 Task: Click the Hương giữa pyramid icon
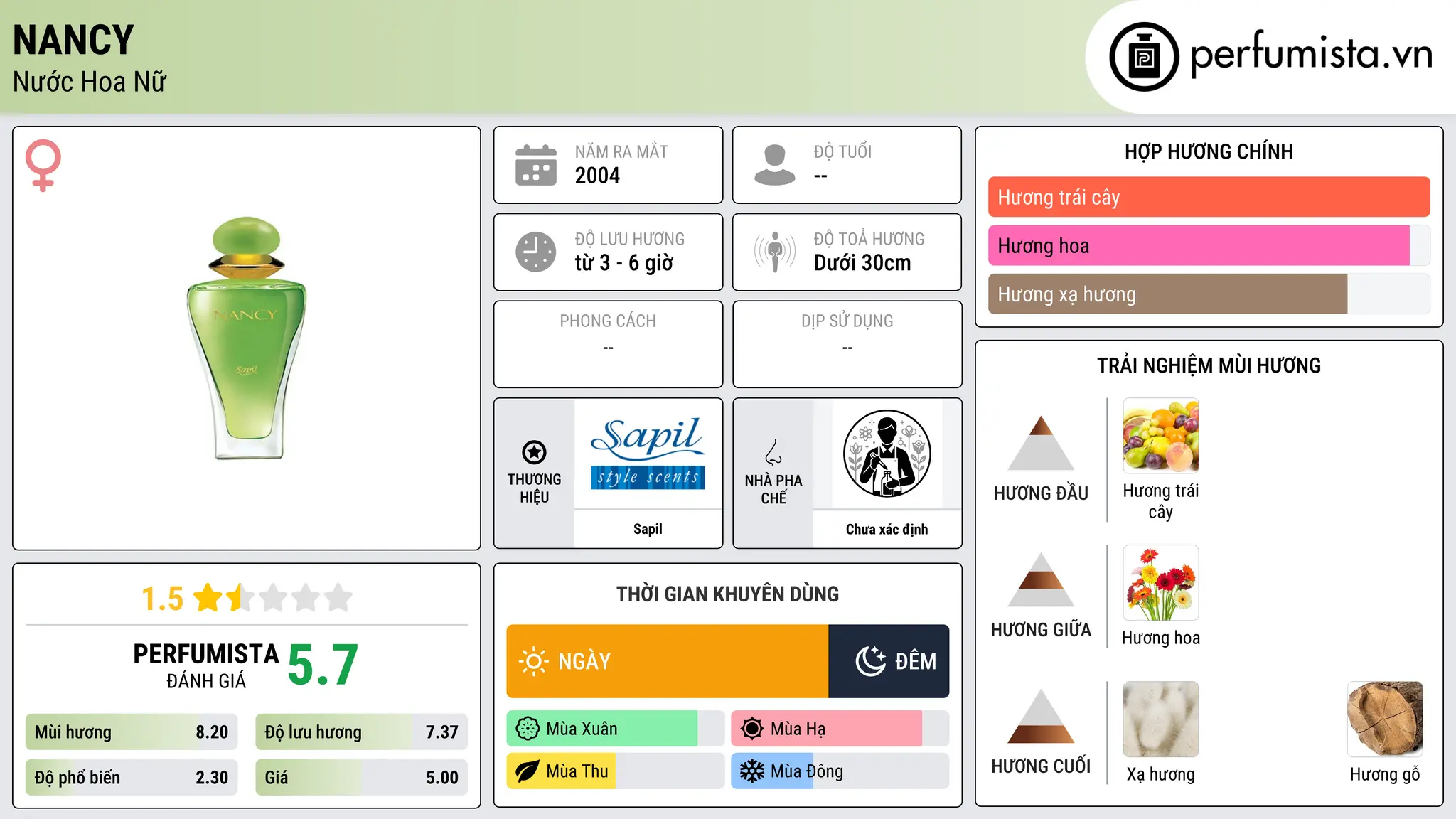click(1041, 579)
